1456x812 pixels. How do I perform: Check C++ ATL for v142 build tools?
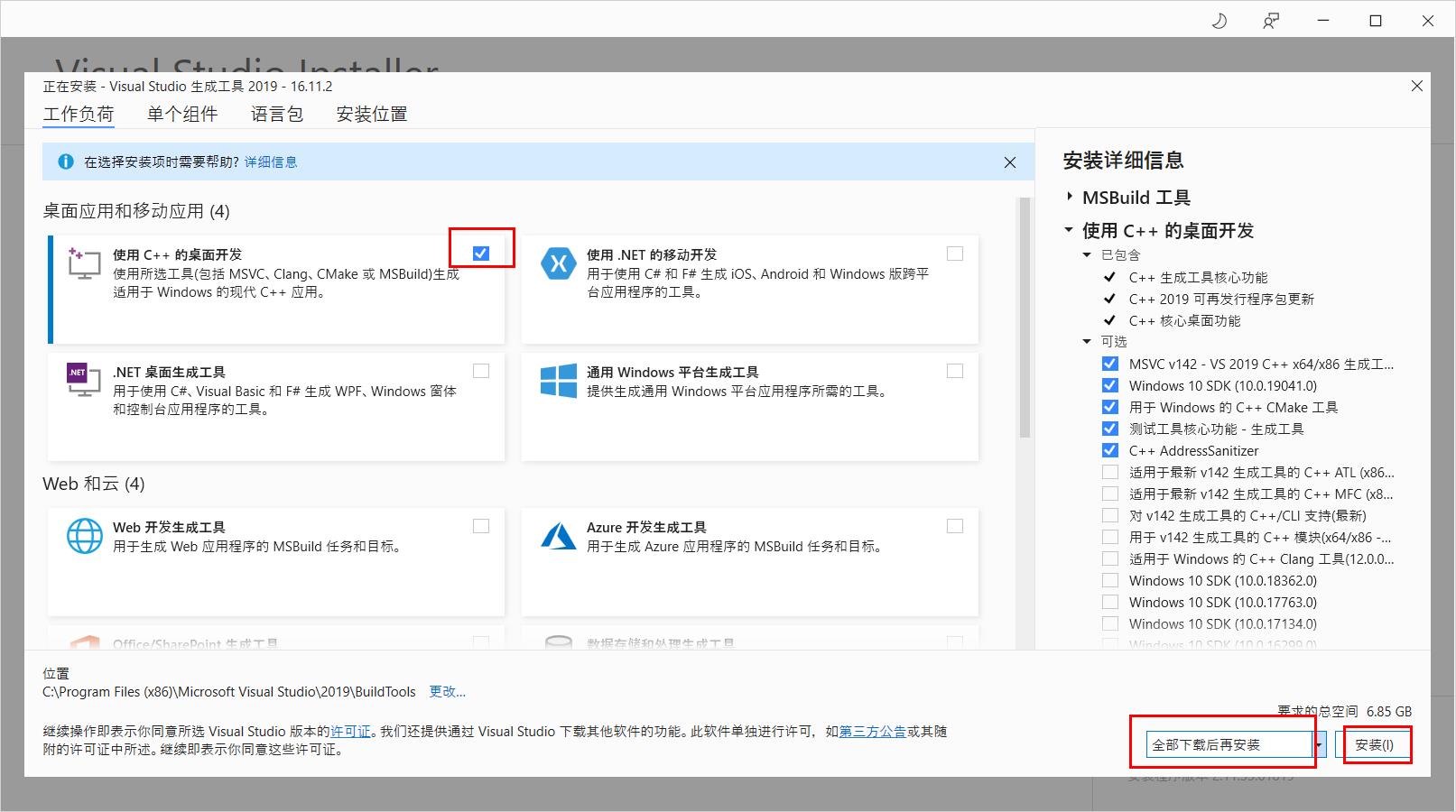(1110, 472)
